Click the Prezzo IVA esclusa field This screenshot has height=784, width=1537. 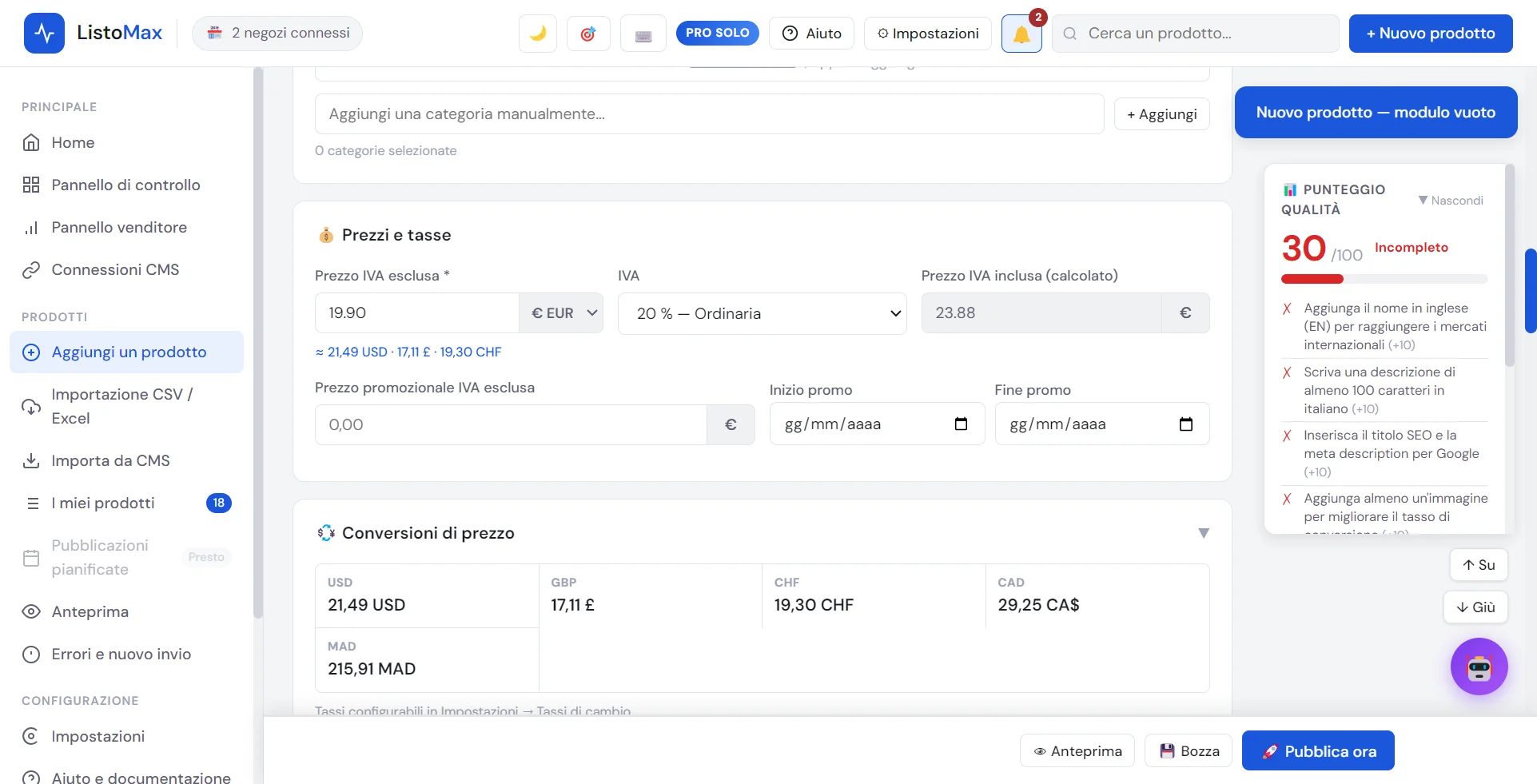[x=417, y=313]
